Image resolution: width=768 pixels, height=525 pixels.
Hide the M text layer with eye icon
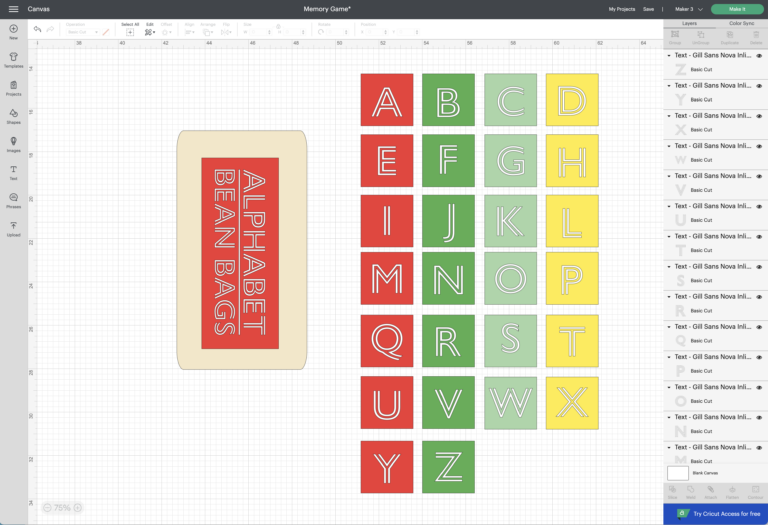[759, 447]
